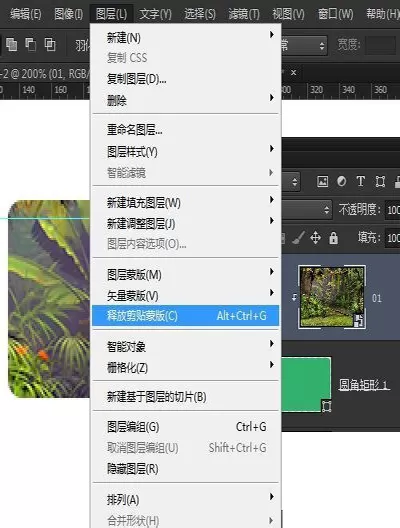
Task: Open the 窗口(W) menu
Action: point(336,14)
